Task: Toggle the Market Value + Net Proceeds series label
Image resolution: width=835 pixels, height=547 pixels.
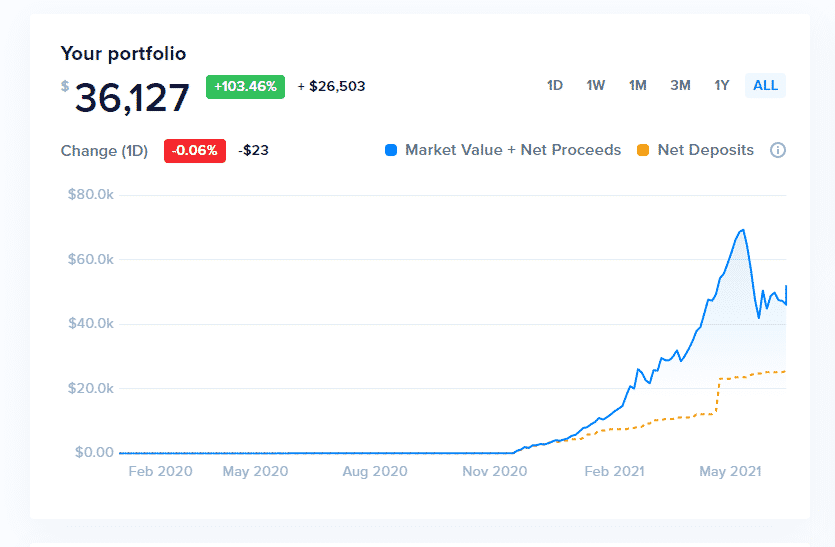Action: pyautogui.click(x=513, y=150)
